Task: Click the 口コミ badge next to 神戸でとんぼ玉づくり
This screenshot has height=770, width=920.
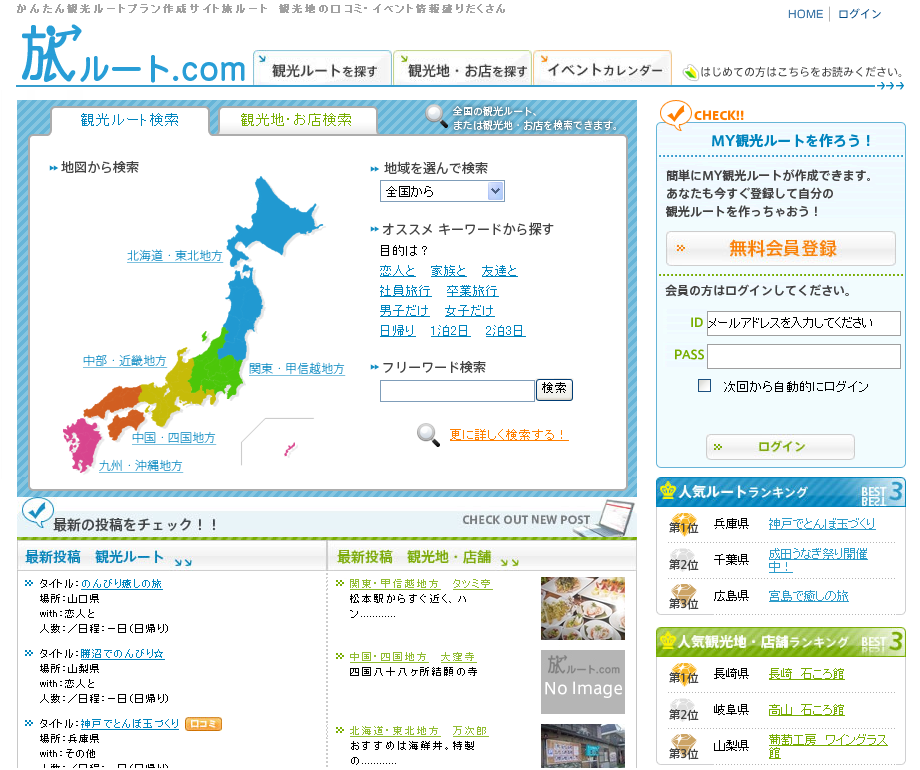Action: pos(203,724)
